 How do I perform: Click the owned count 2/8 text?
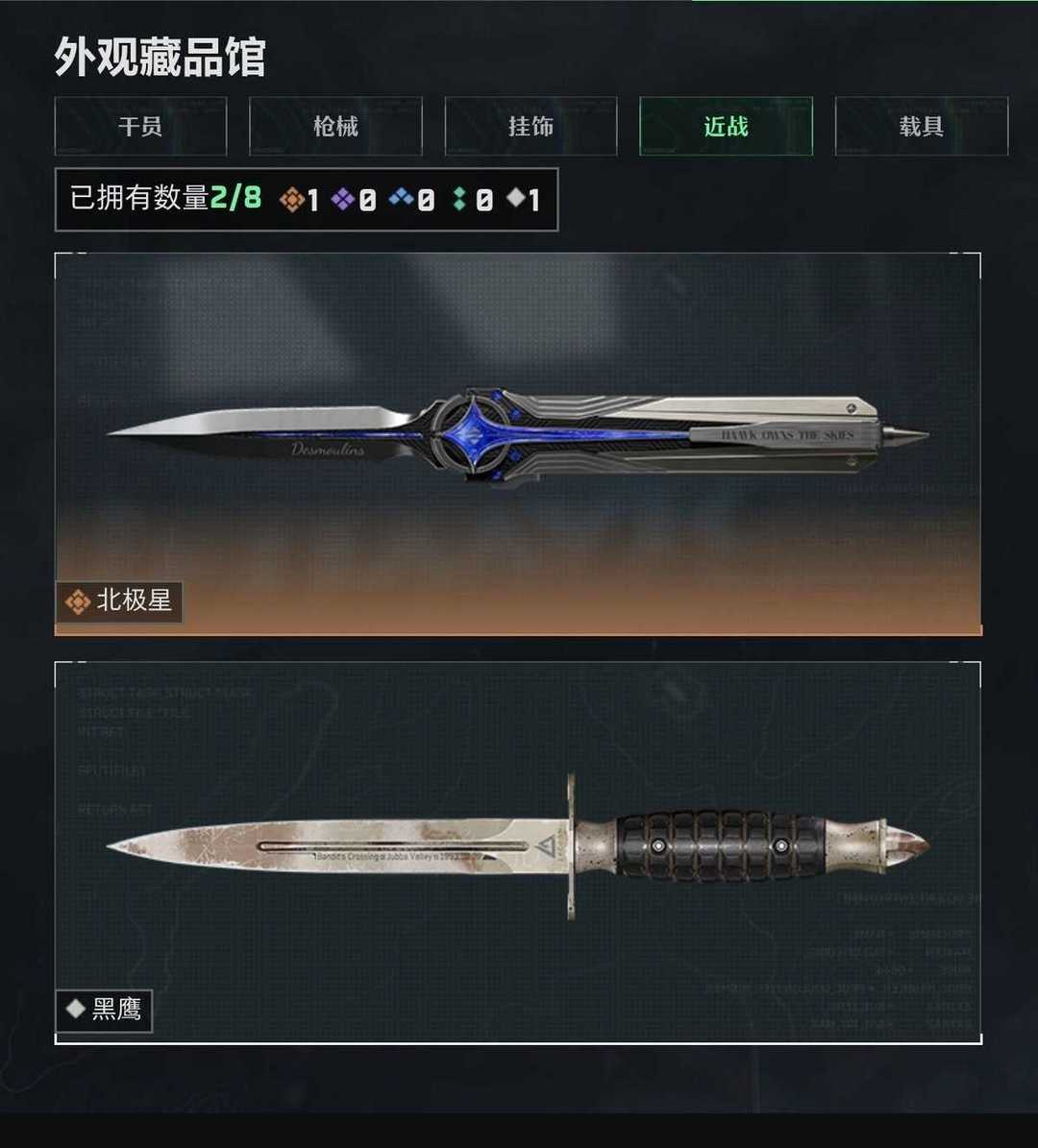click(x=235, y=198)
